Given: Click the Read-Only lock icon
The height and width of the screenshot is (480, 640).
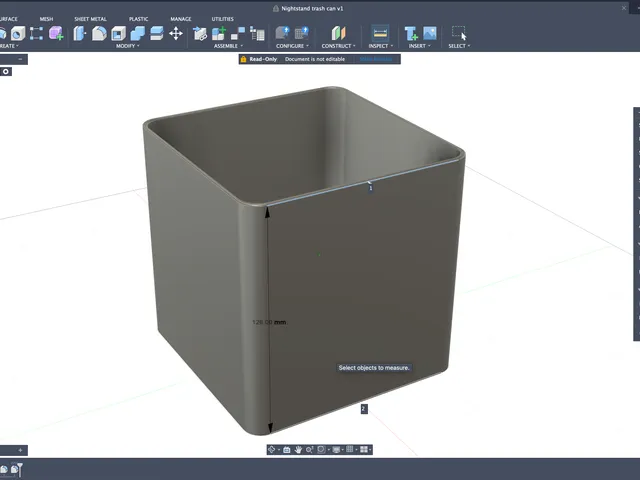Looking at the screenshot, I should [x=244, y=59].
